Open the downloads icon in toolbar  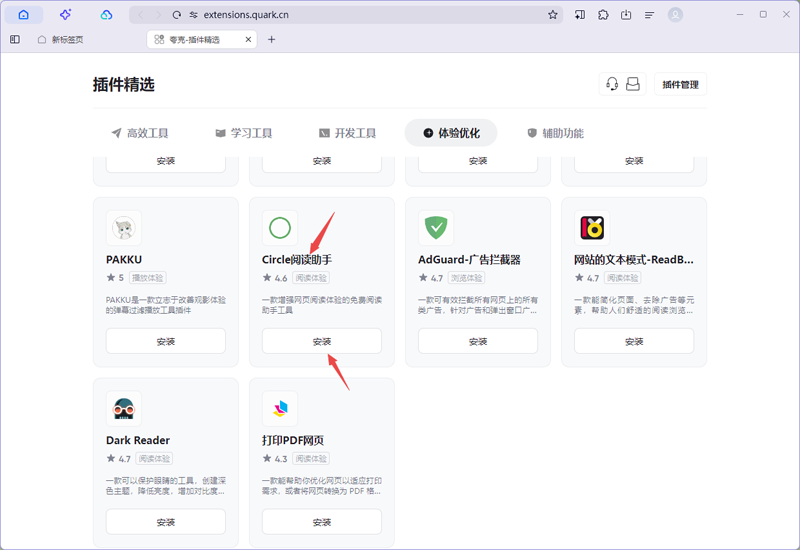[626, 15]
